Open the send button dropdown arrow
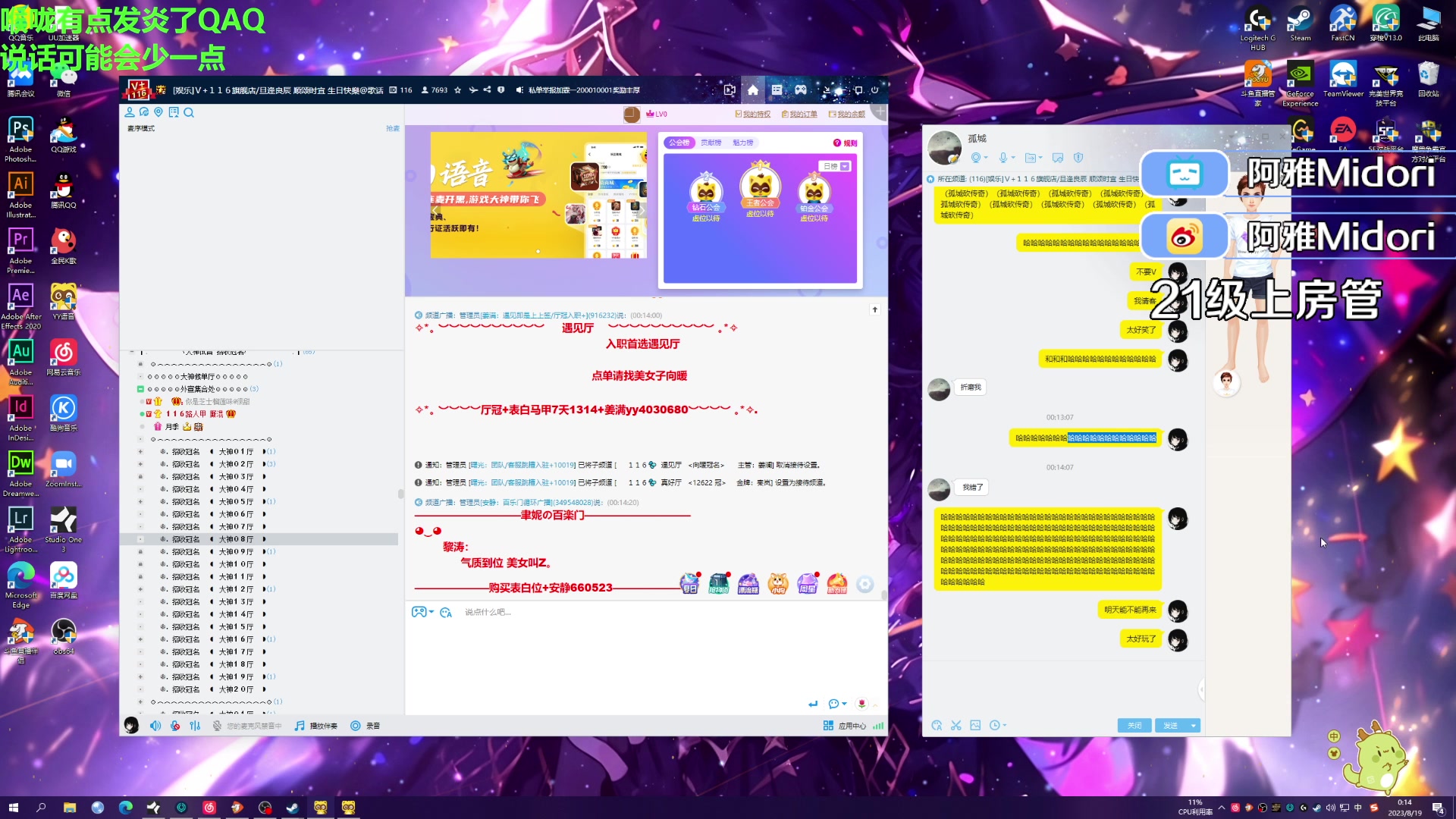Viewport: 1456px width, 819px height. (x=1194, y=726)
